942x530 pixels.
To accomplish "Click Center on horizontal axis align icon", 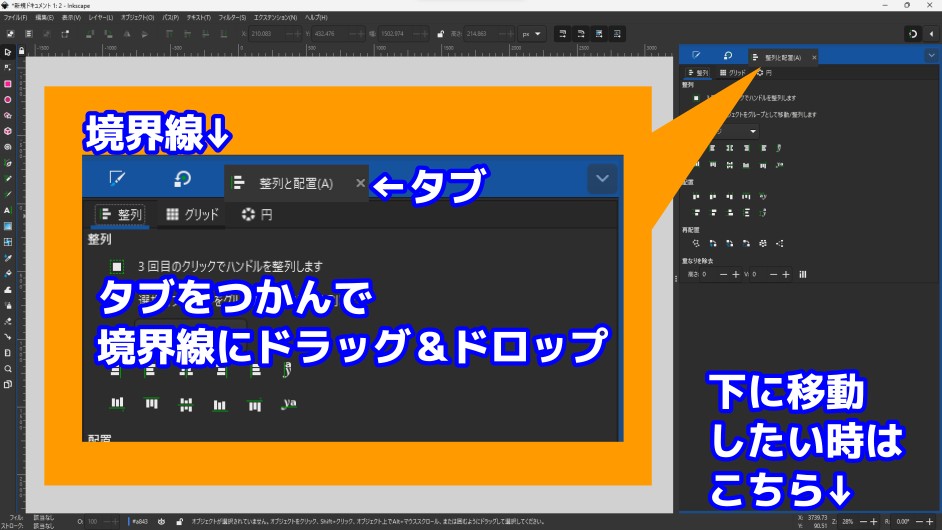I will pyautogui.click(x=729, y=165).
